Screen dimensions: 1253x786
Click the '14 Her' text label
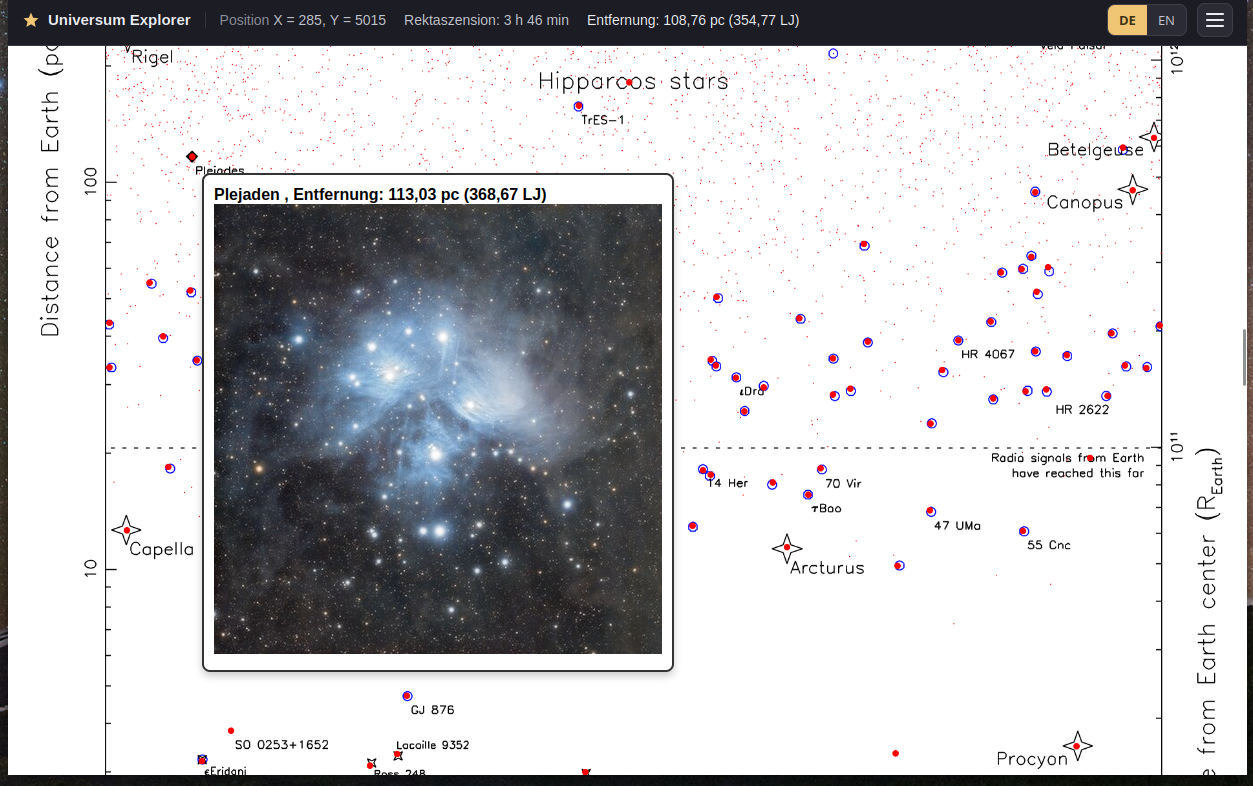click(x=728, y=484)
